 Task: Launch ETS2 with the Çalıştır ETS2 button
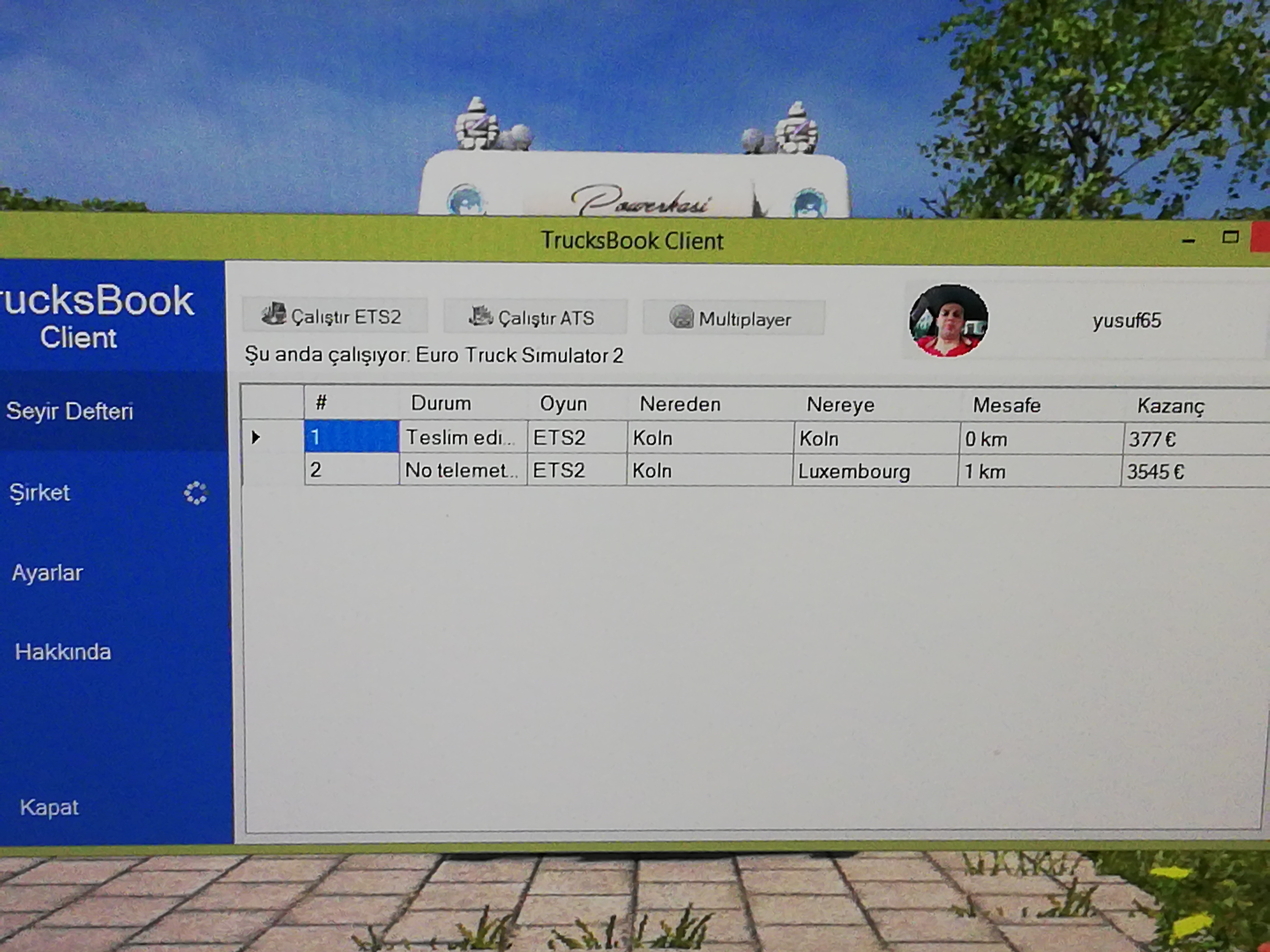click(335, 315)
